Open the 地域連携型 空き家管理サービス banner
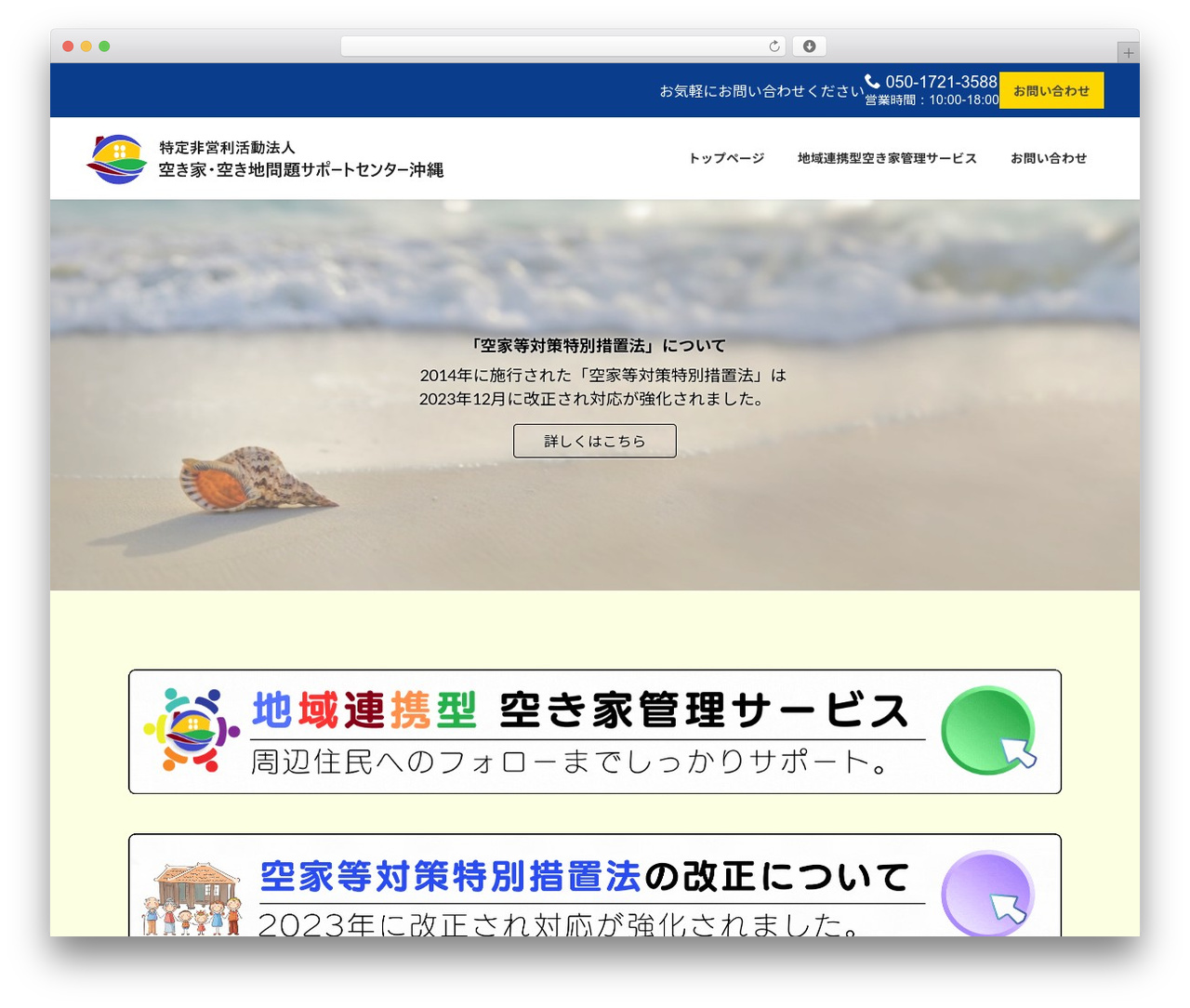 [595, 732]
